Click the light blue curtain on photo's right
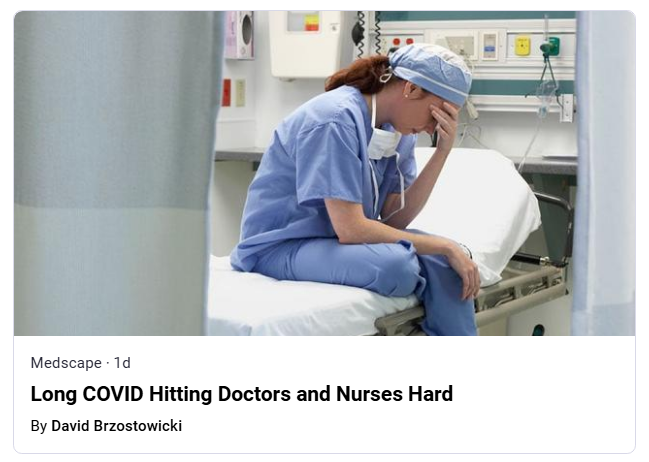Image resolution: width=649 pixels, height=462 pixels. (x=604, y=173)
